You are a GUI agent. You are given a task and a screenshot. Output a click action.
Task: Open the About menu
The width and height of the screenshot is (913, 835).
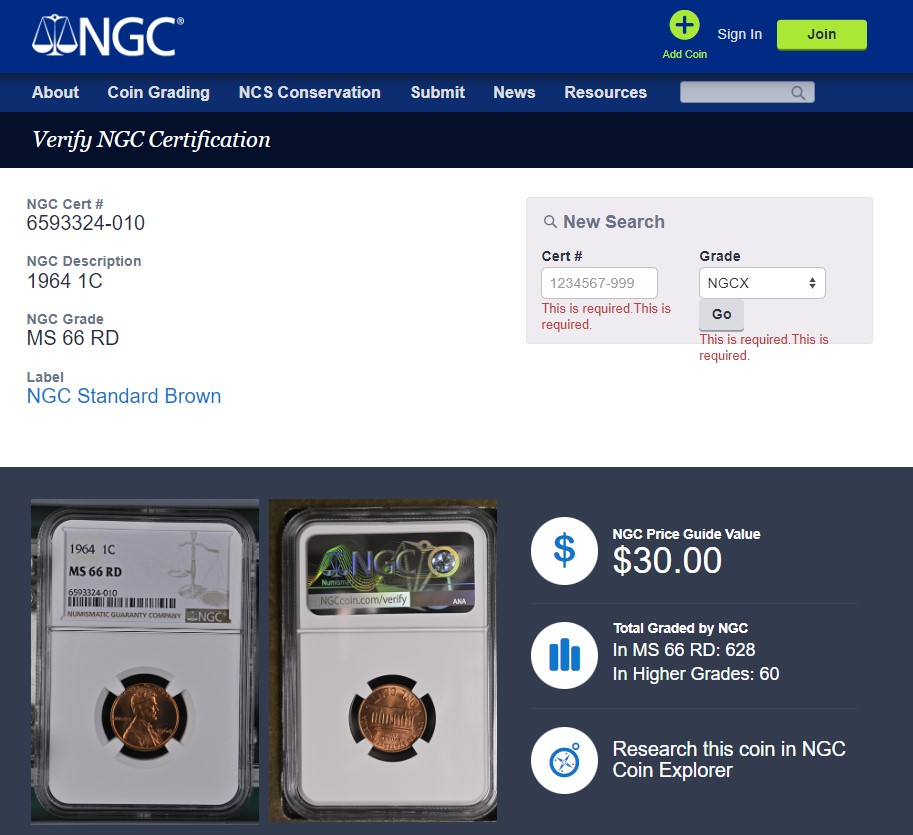(55, 92)
